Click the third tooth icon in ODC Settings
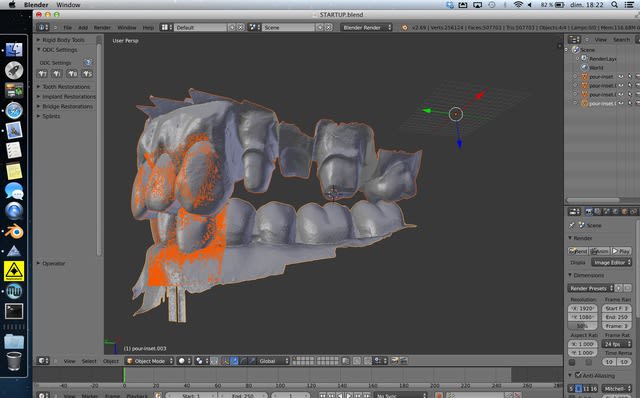 point(72,74)
